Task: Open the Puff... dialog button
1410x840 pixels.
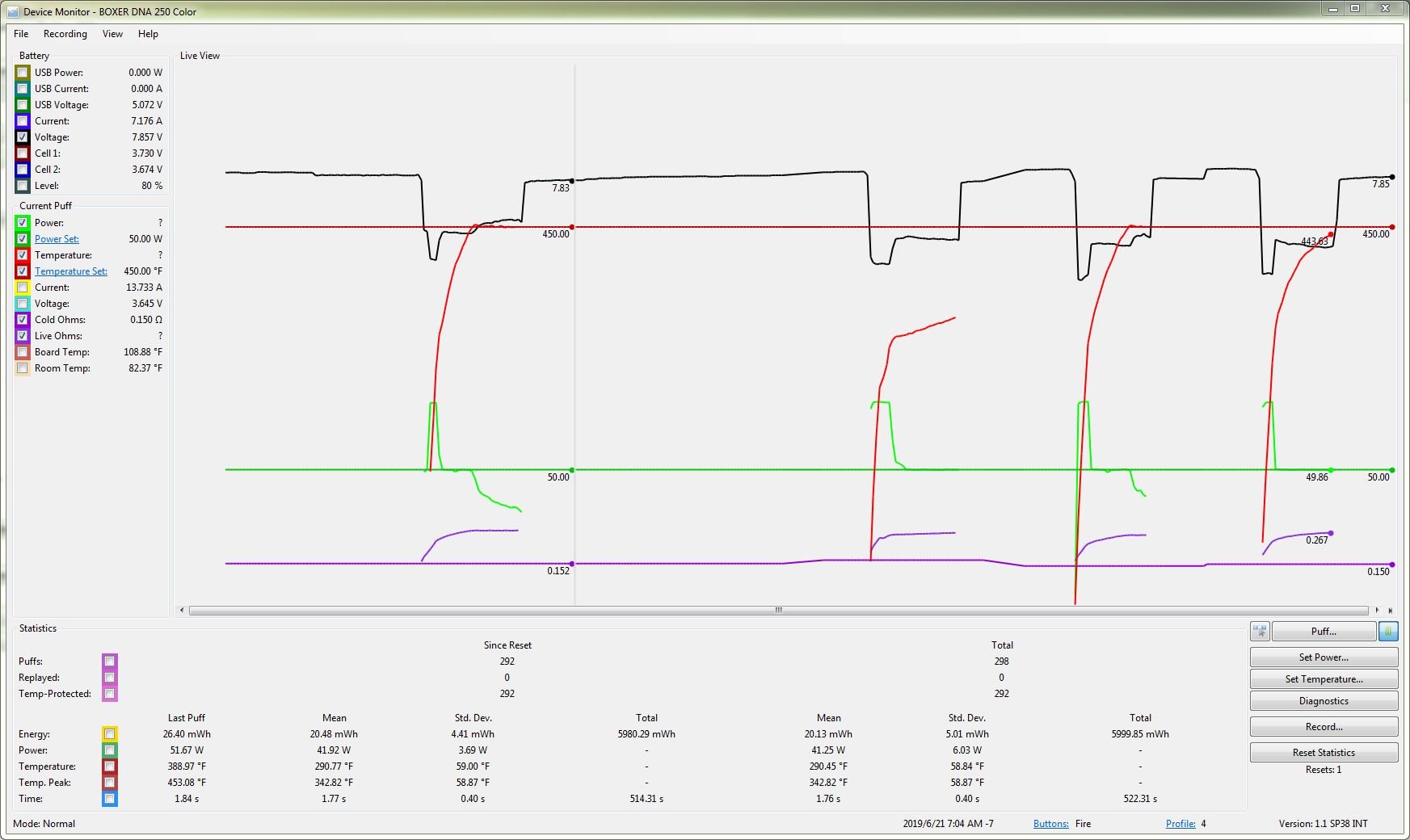Action: (1323, 632)
